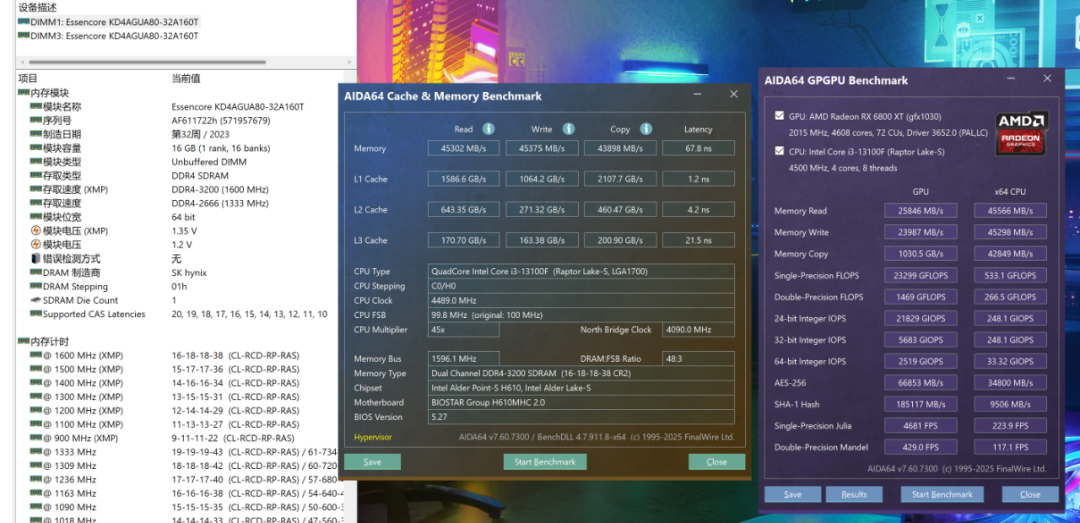Click the serial number row icon
The width and height of the screenshot is (1080, 523).
(36, 121)
